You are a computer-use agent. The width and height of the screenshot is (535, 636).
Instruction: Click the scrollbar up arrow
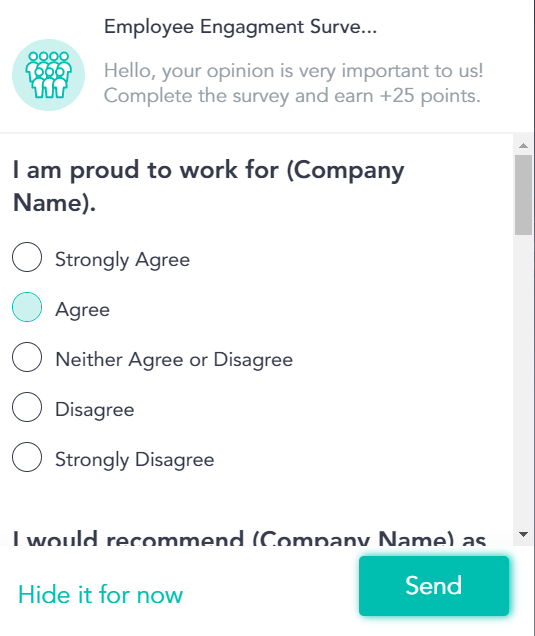click(523, 145)
